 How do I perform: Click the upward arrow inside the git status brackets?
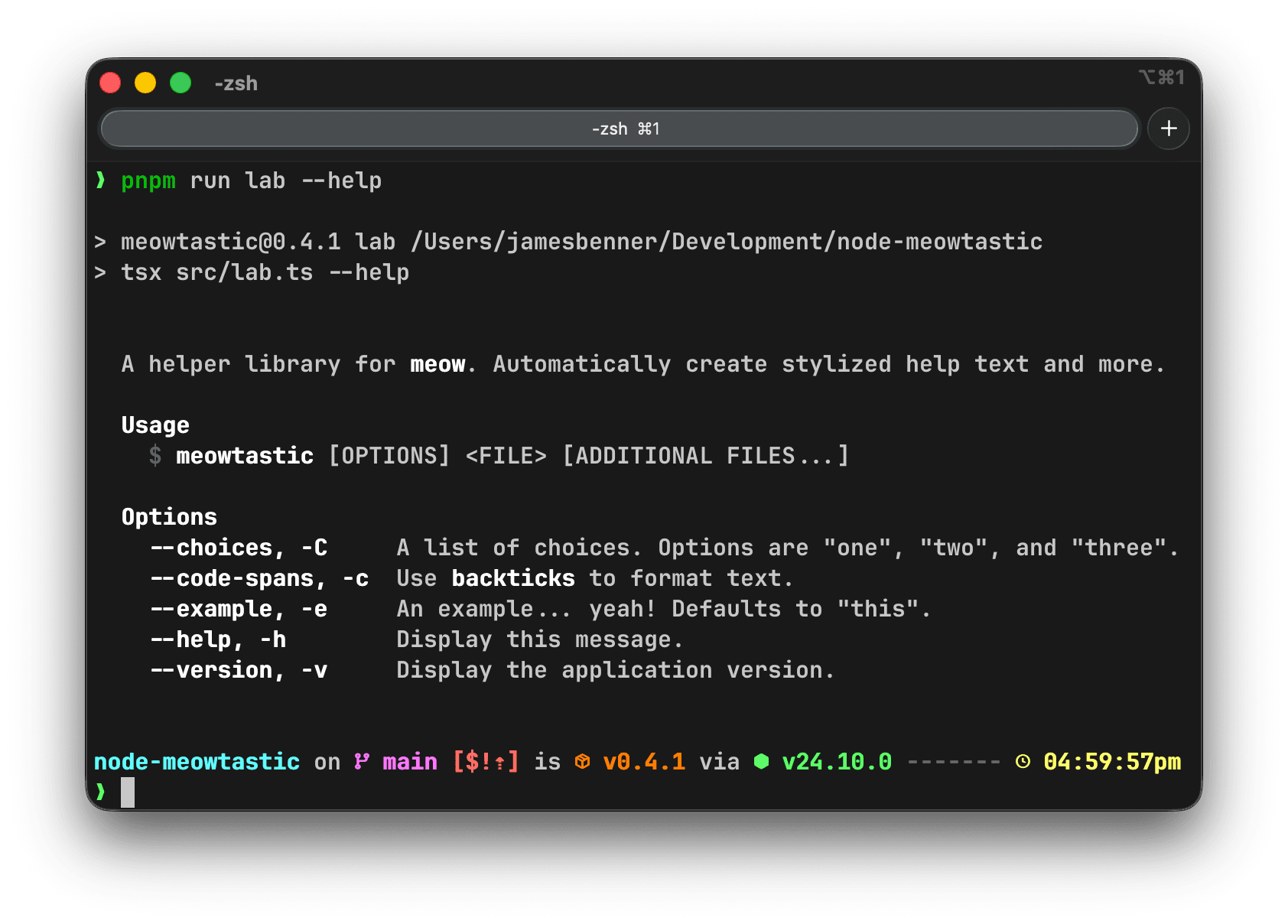click(499, 761)
